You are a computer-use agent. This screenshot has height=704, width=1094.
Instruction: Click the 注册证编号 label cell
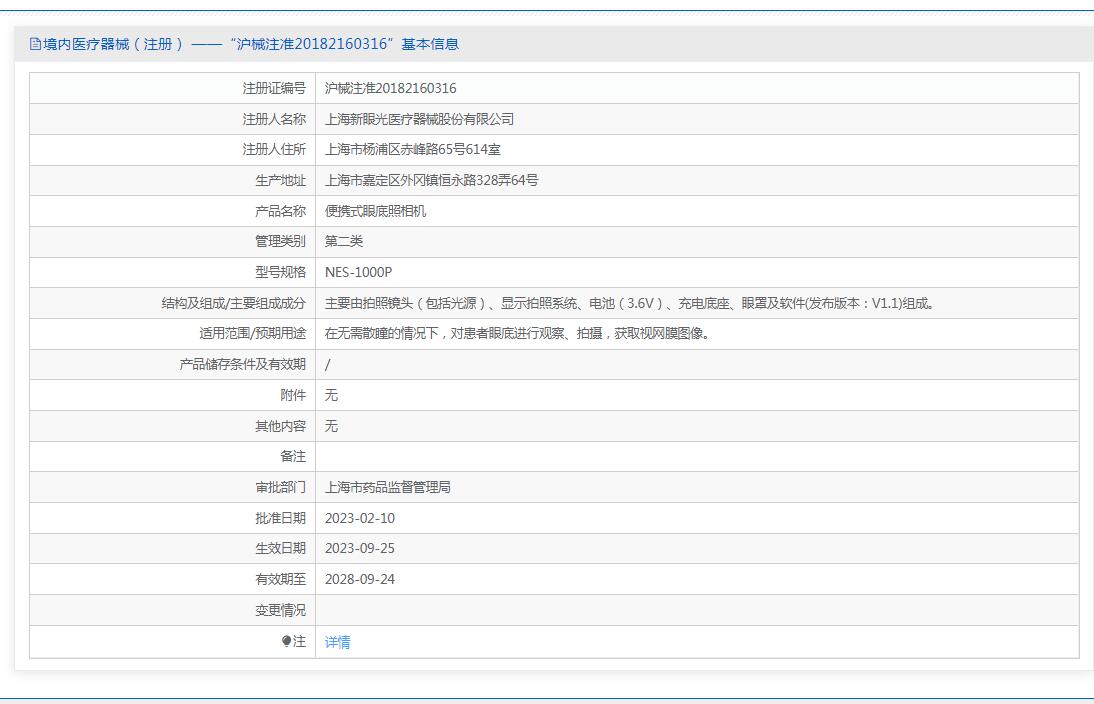pyautogui.click(x=172, y=89)
